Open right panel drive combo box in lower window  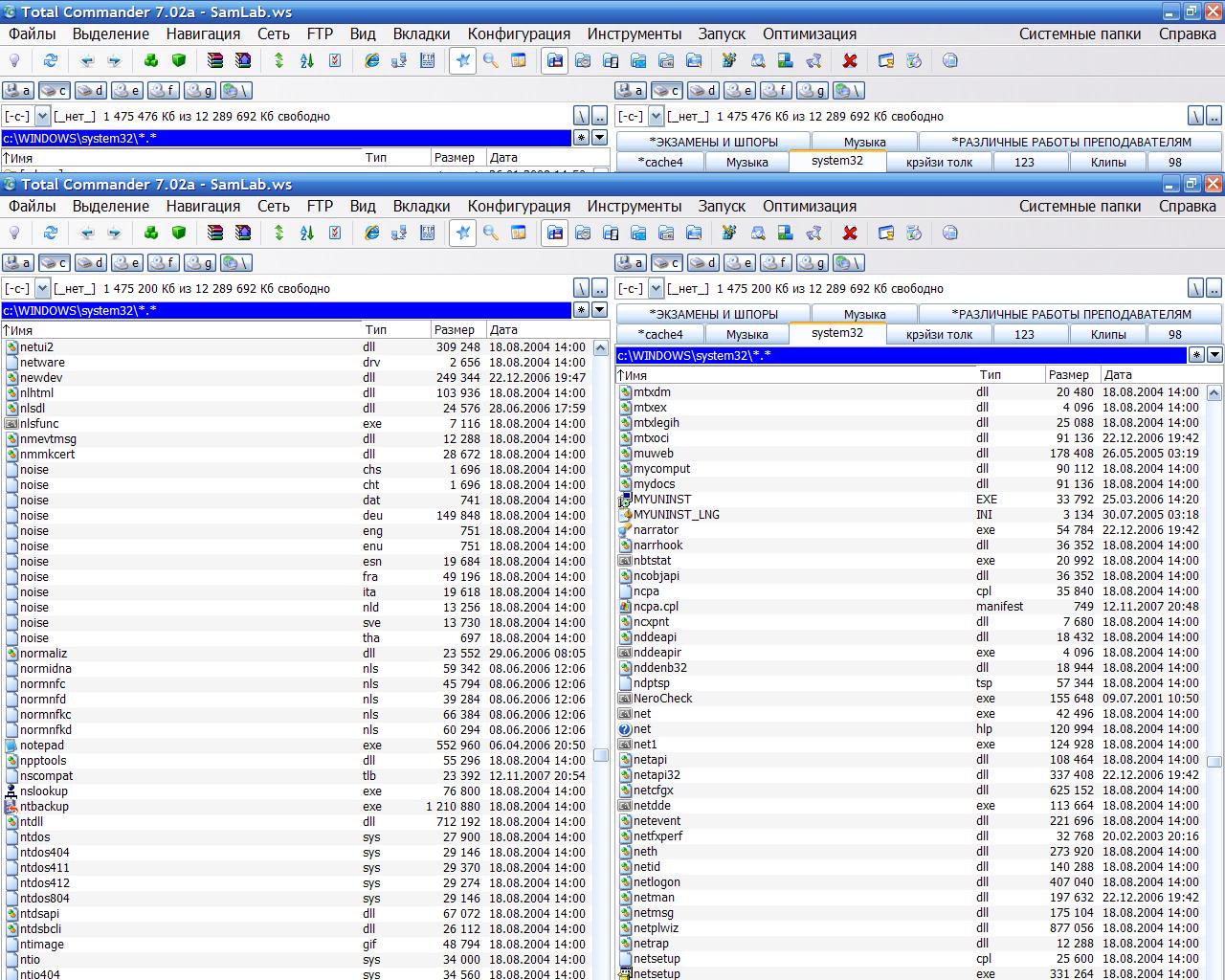pyautogui.click(x=656, y=288)
